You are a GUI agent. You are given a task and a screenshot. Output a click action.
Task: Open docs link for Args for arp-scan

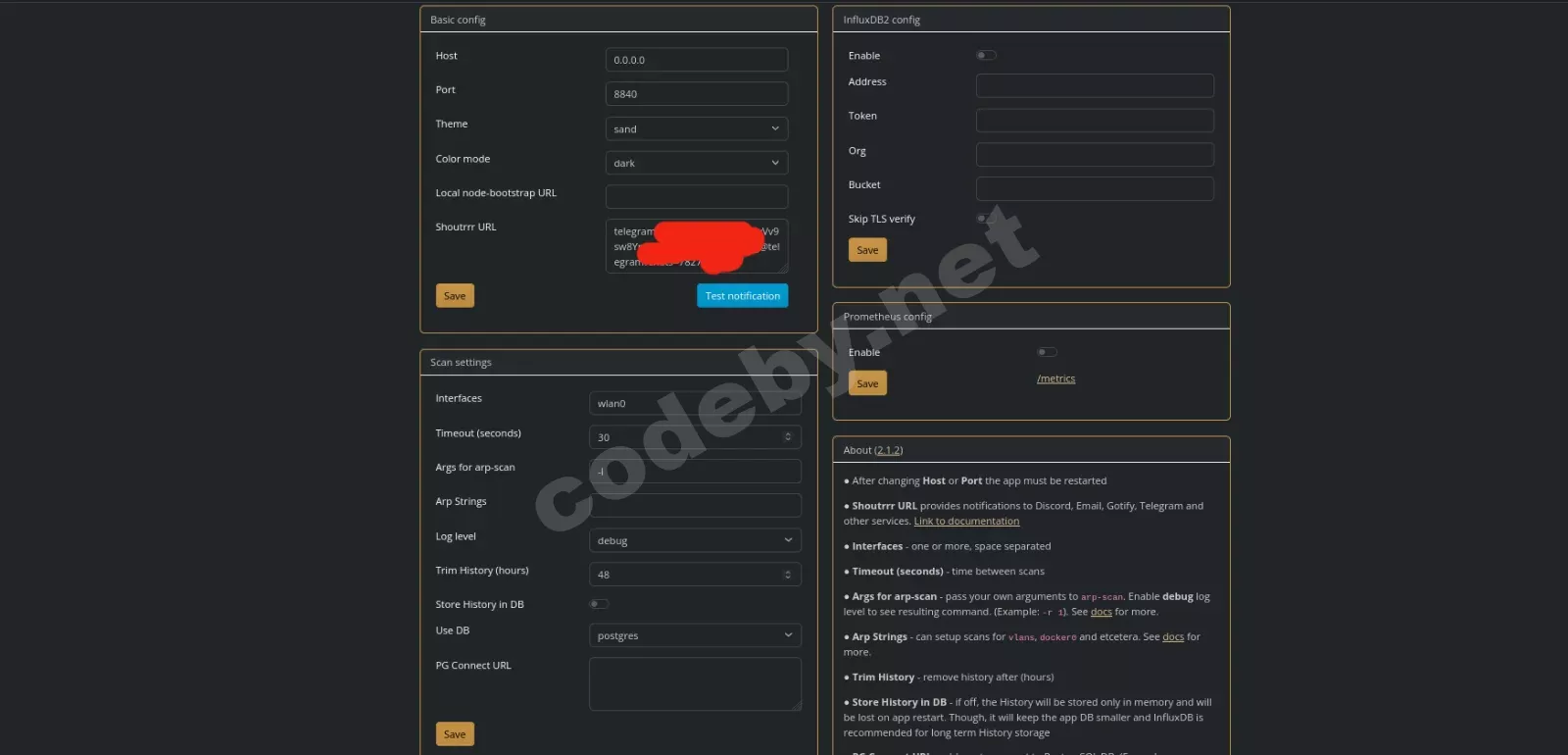[1102, 612]
